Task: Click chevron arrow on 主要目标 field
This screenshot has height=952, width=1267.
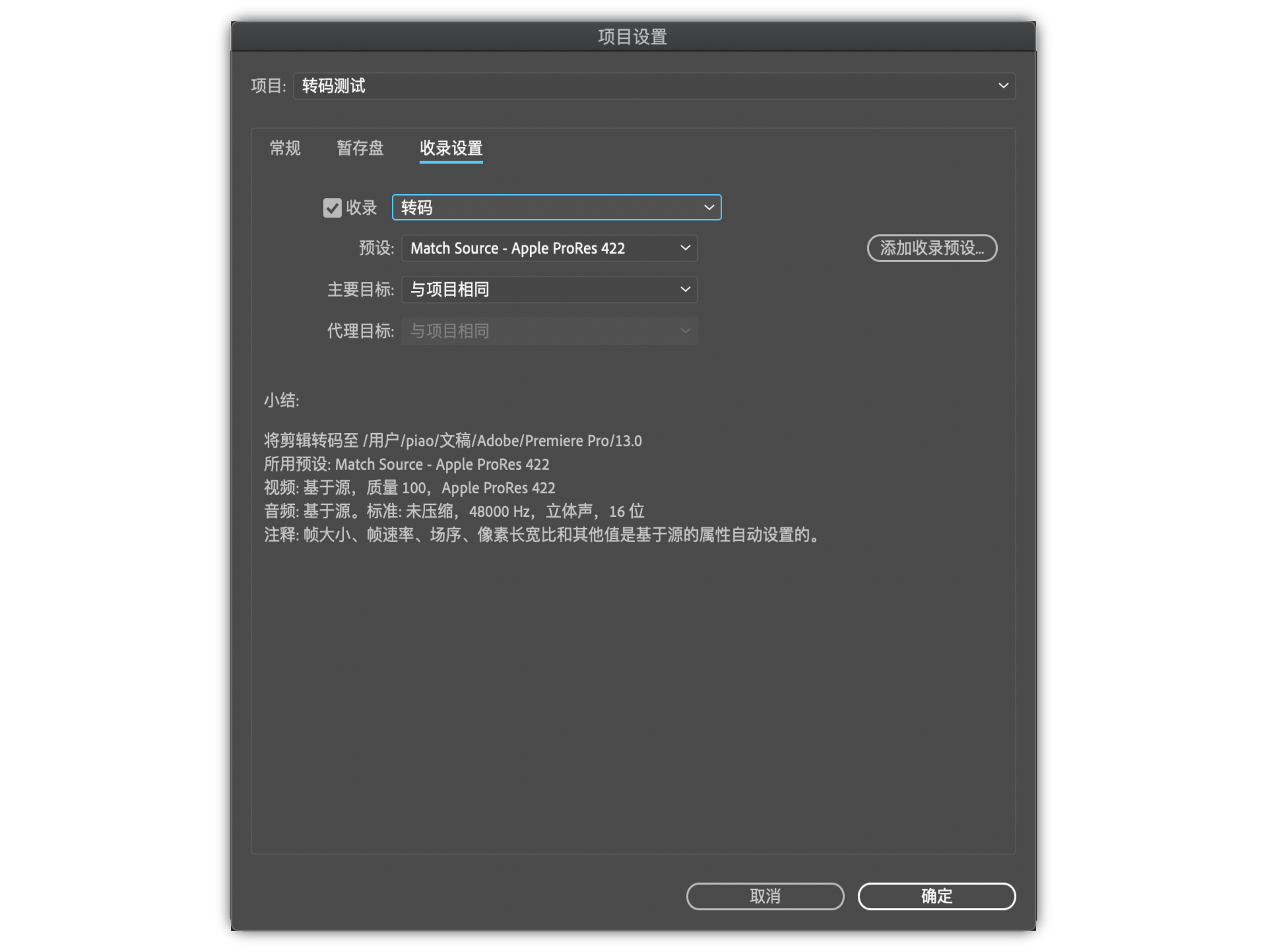Action: click(685, 289)
